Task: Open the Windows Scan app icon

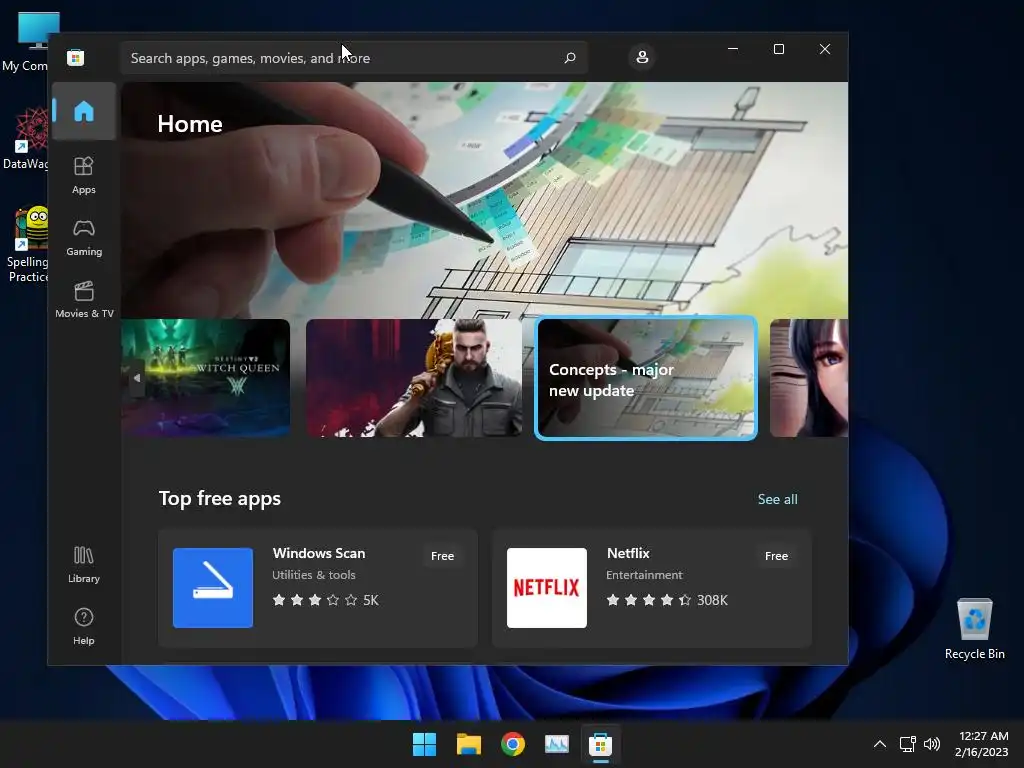Action: [x=213, y=588]
